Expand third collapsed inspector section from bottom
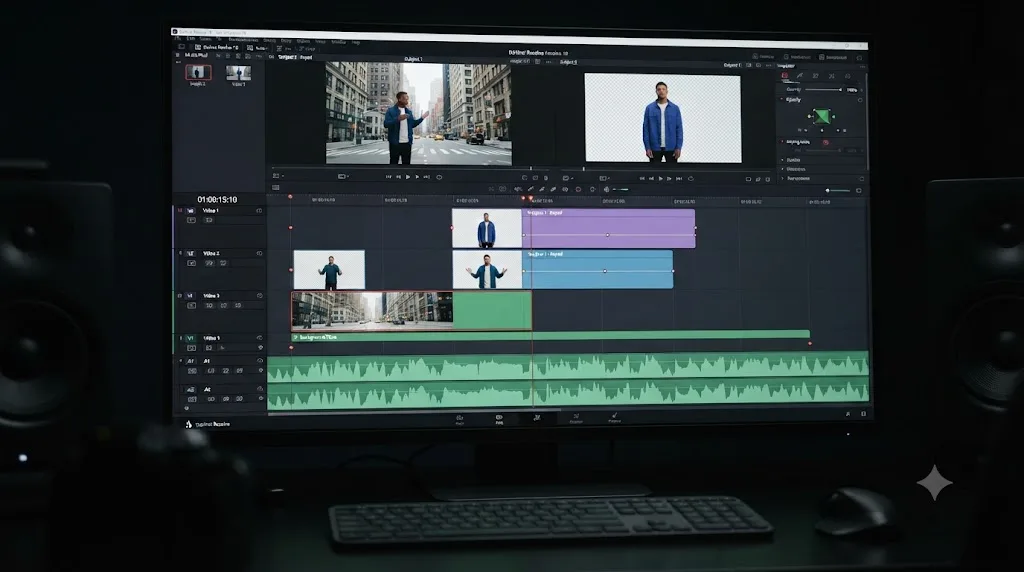The width and height of the screenshot is (1024, 572). click(x=782, y=160)
